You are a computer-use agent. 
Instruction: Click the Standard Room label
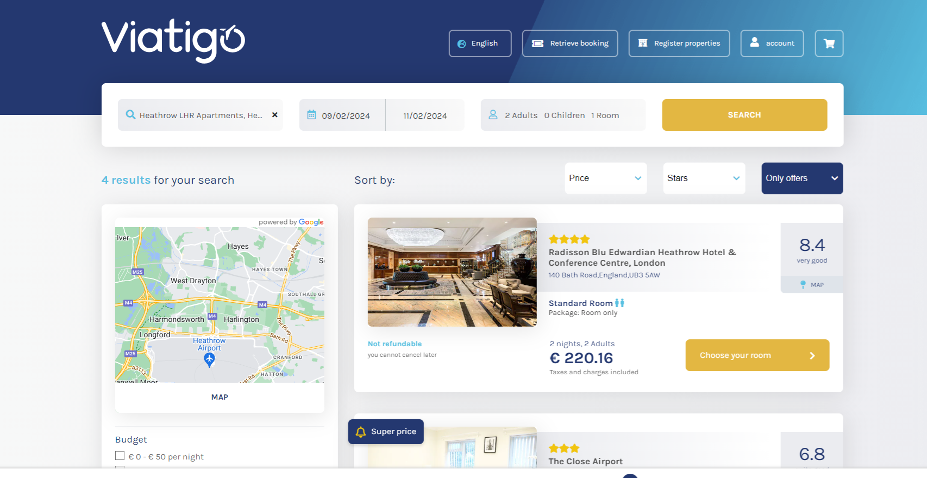pyautogui.click(x=580, y=303)
